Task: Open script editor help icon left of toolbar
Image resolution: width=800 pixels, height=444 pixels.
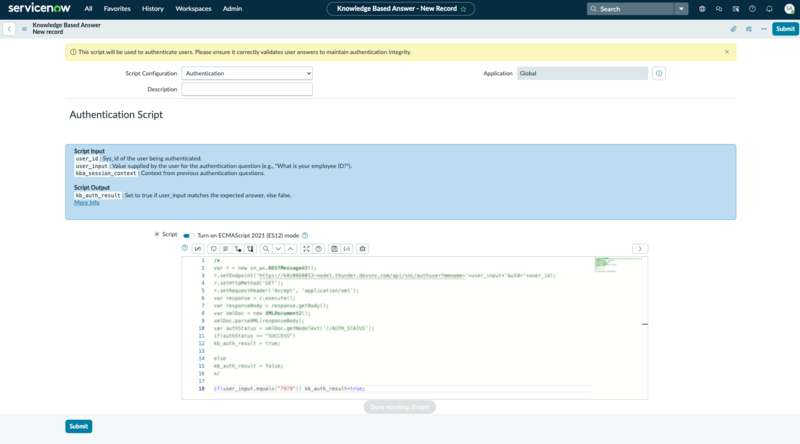Action: [185, 248]
